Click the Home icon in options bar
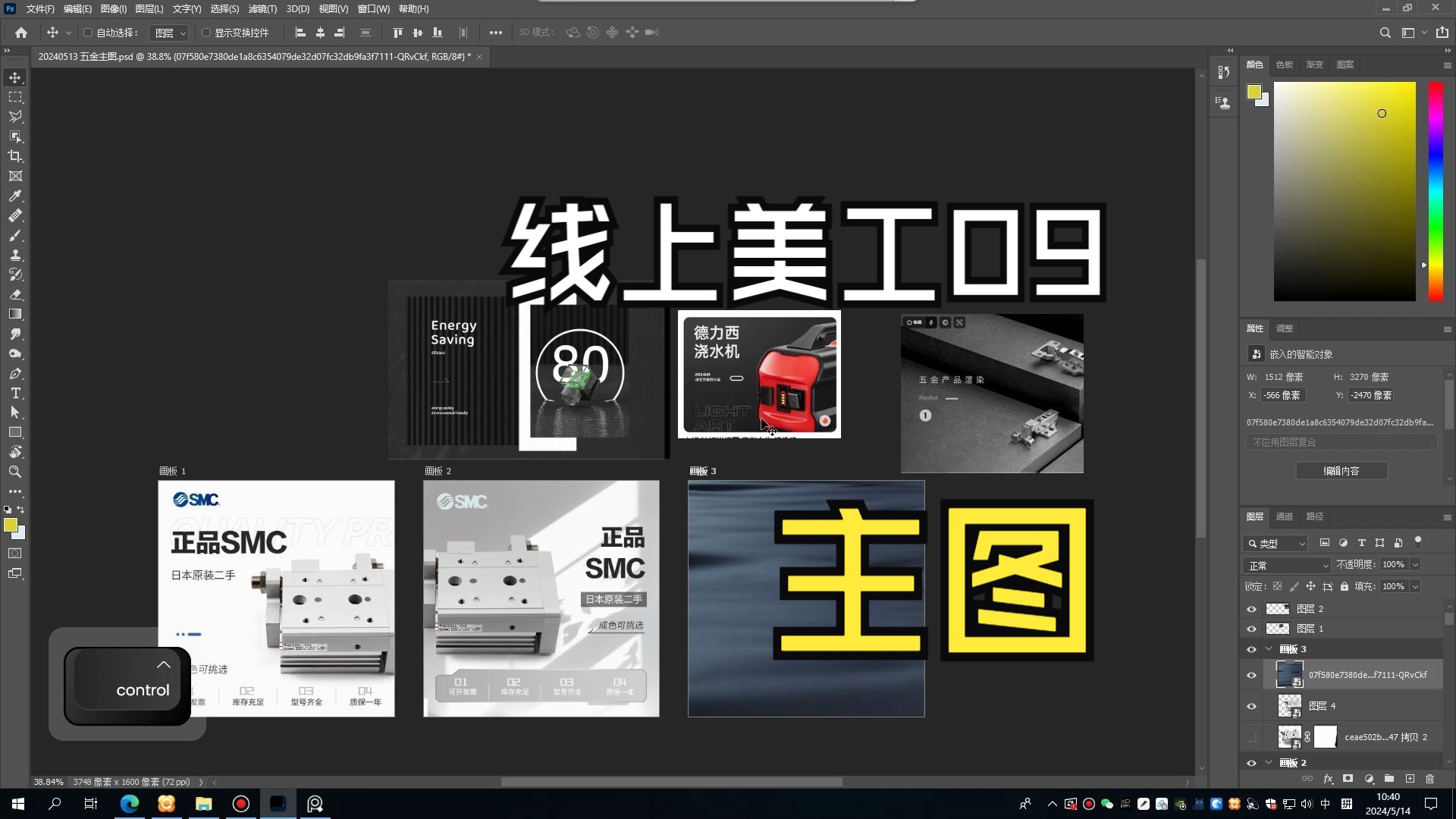Viewport: 1456px width, 819px height. pos(21,33)
